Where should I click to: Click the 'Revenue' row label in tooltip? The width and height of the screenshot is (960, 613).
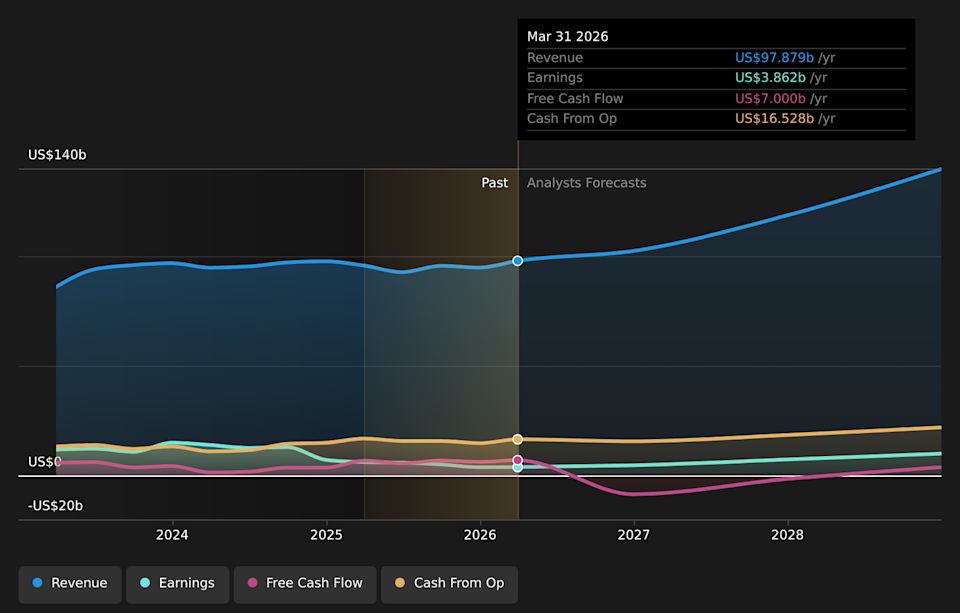(x=555, y=58)
